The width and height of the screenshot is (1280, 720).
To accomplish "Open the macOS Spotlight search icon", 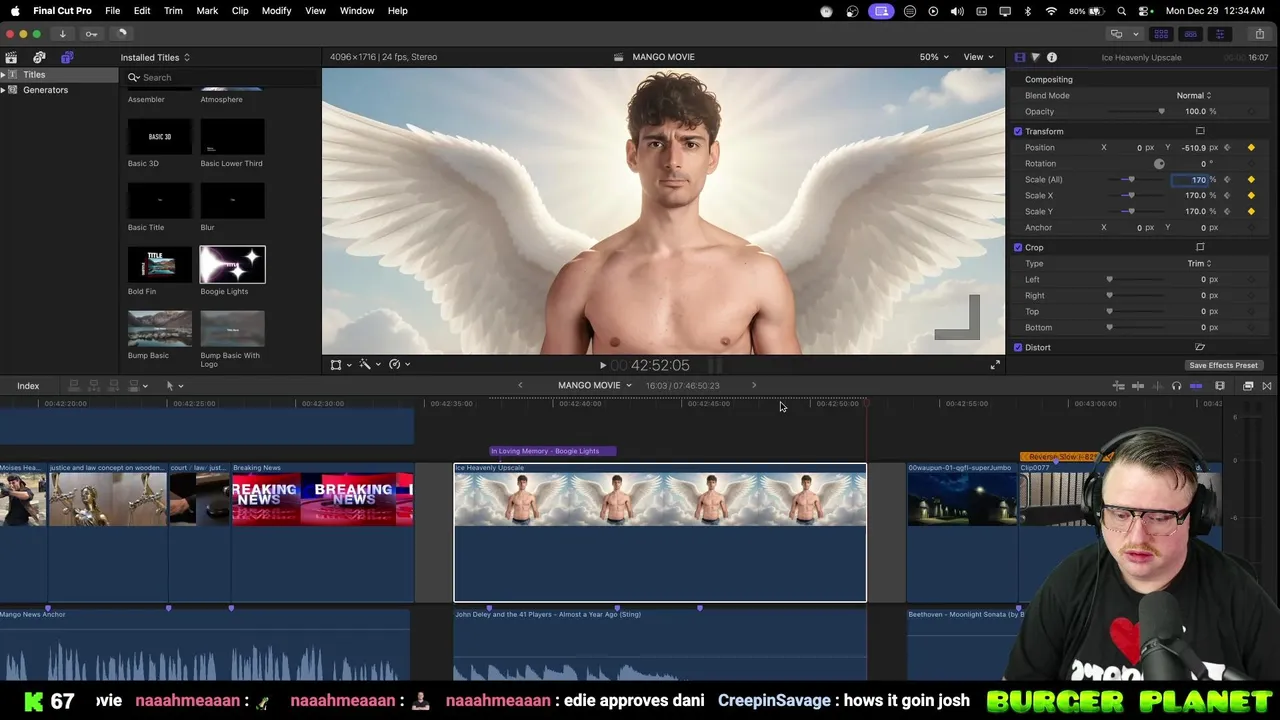I will 1122,11.
